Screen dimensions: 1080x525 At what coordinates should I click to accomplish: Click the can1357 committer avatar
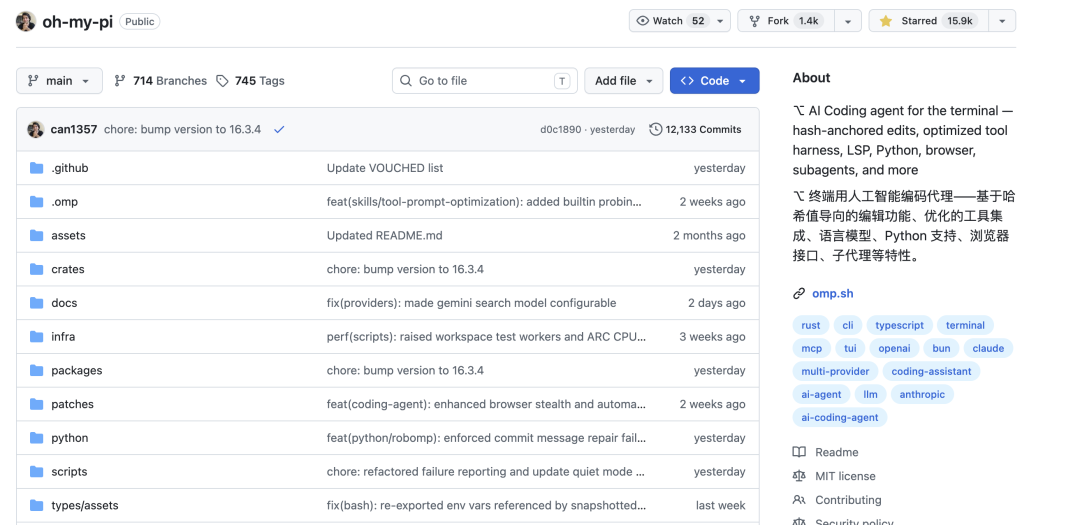click(36, 130)
